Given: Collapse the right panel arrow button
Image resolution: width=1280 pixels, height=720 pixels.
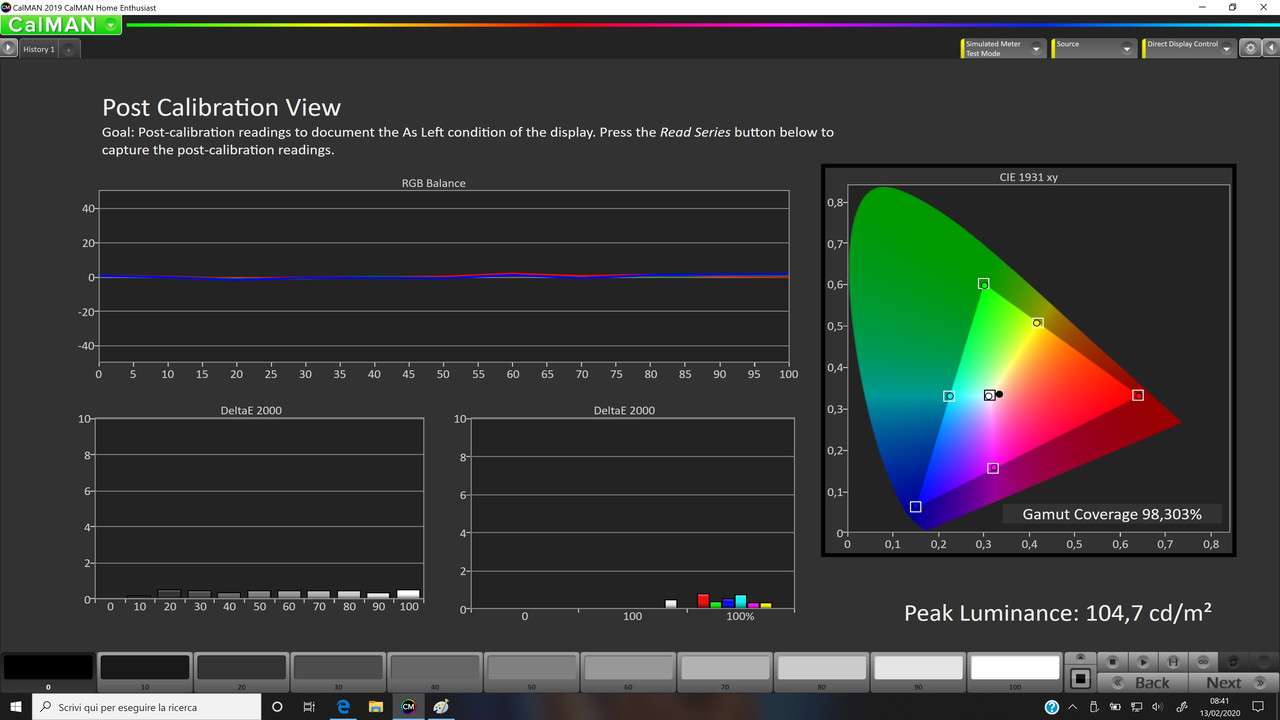Looking at the screenshot, I should [x=1270, y=48].
